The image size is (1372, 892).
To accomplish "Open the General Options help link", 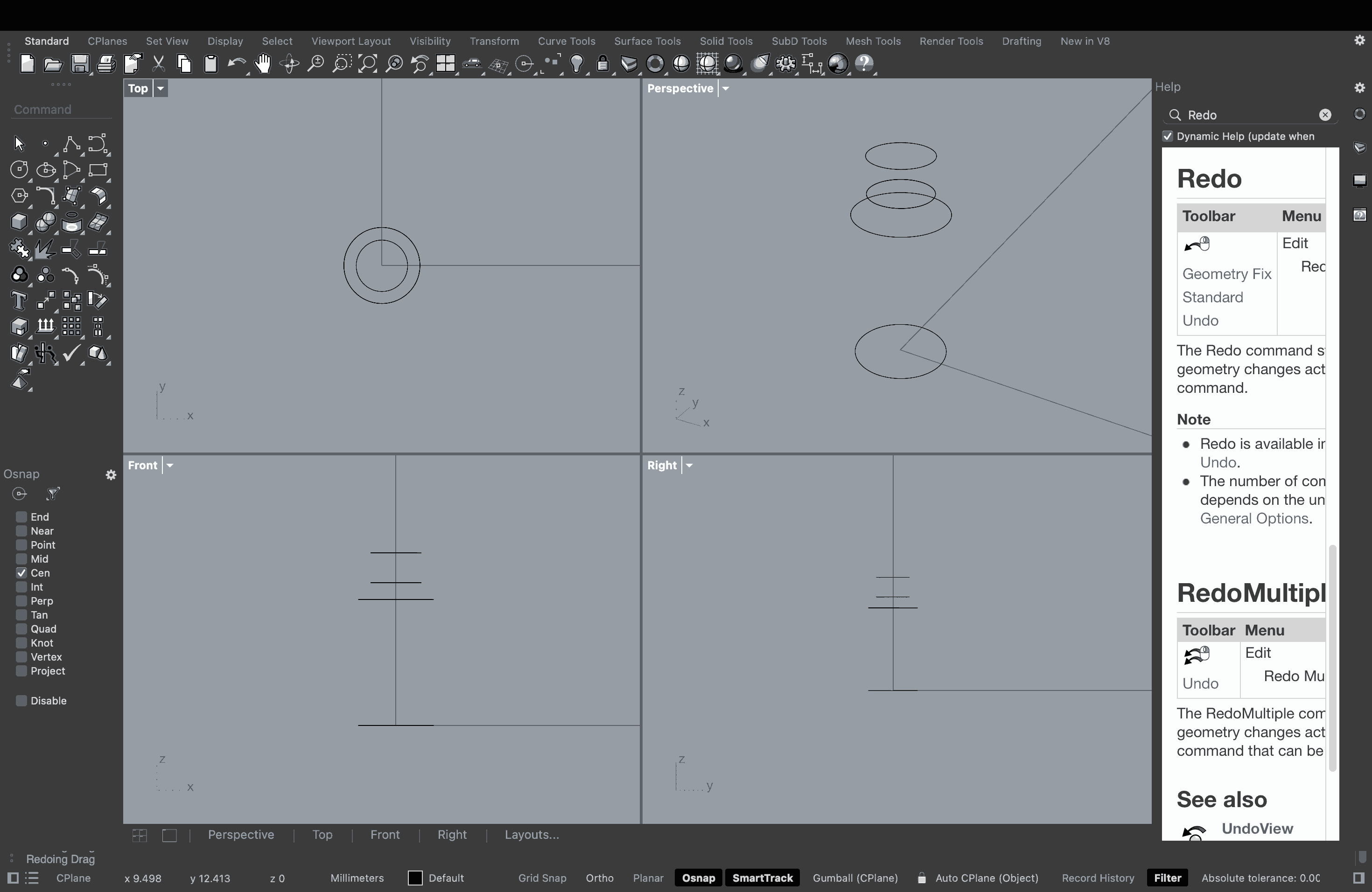I will coord(1255,519).
